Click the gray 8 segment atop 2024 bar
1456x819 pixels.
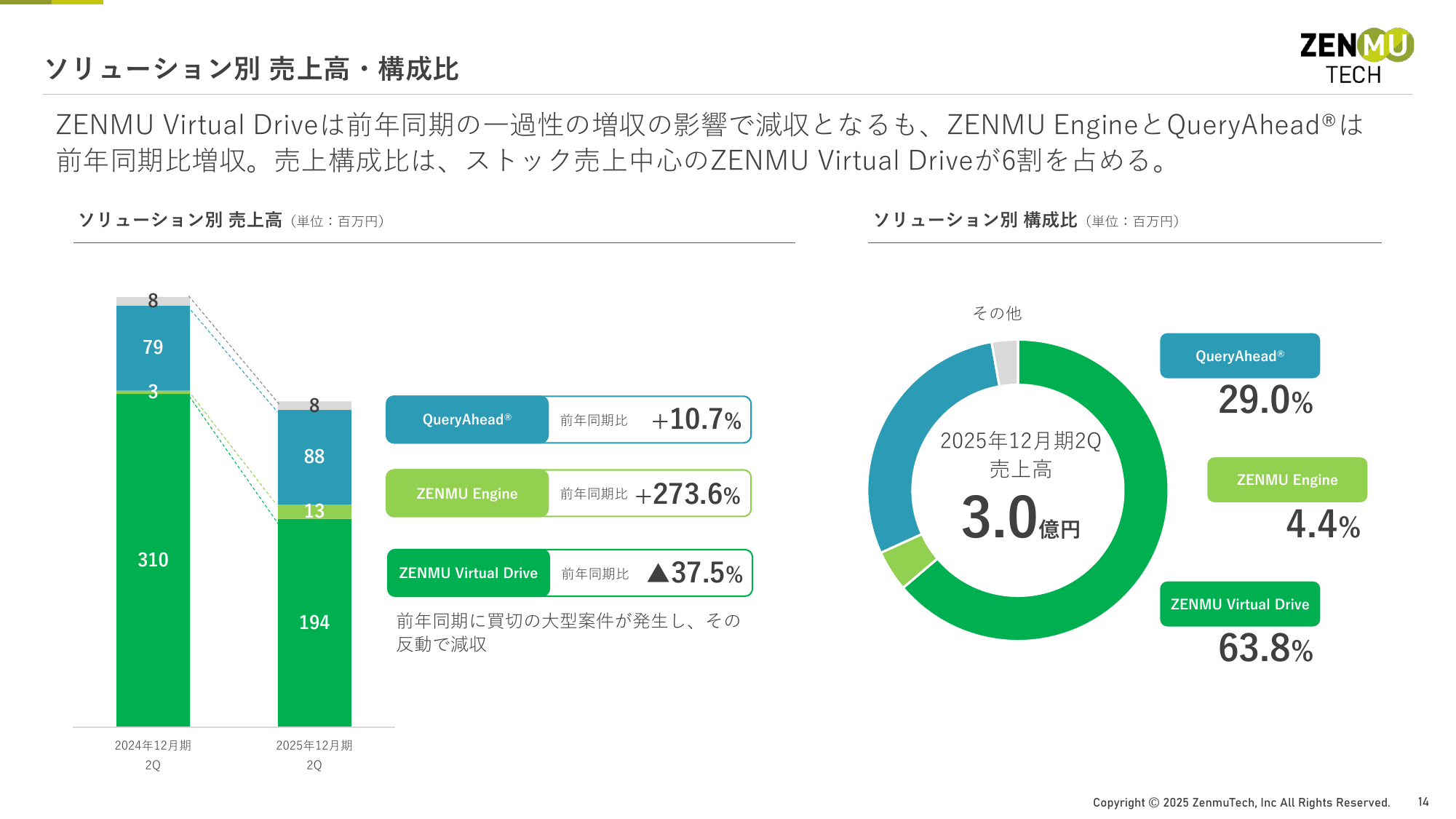(x=153, y=301)
